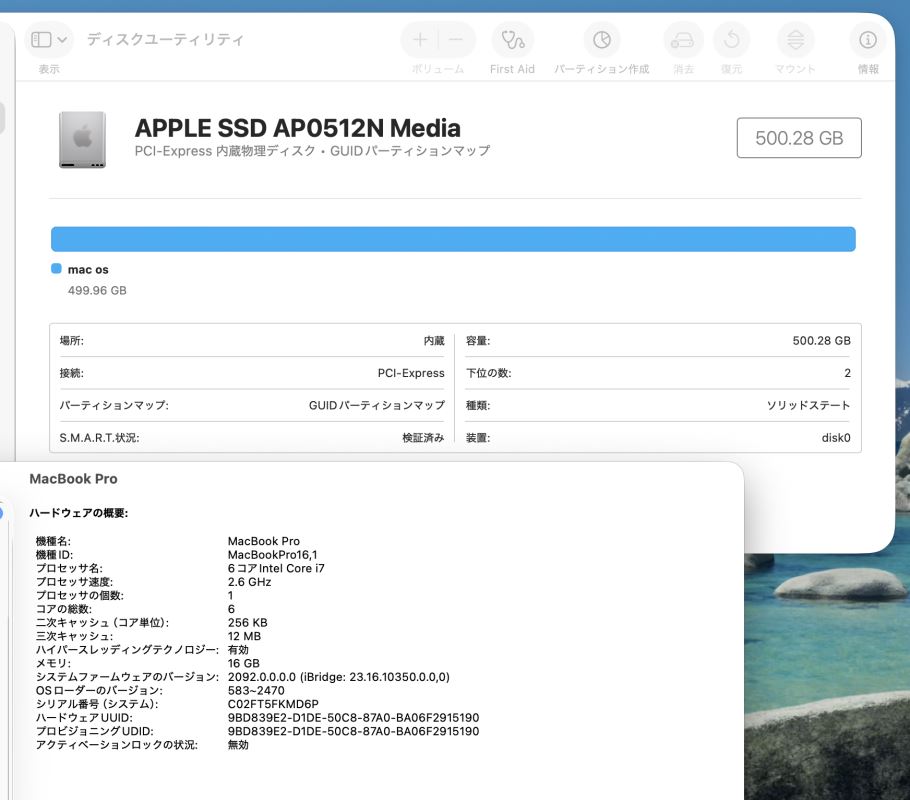
Task: Click the ハードウェアUUID value
Action: click(x=353, y=718)
